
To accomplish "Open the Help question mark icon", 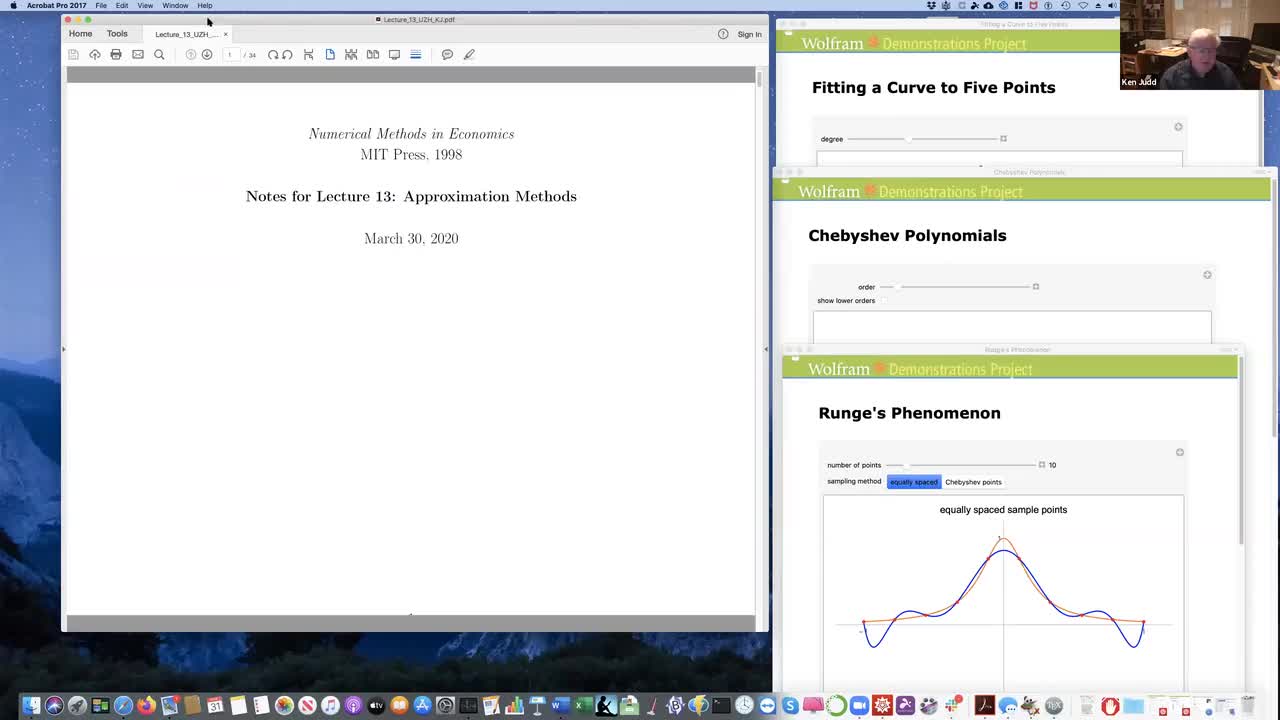I will [723, 34].
